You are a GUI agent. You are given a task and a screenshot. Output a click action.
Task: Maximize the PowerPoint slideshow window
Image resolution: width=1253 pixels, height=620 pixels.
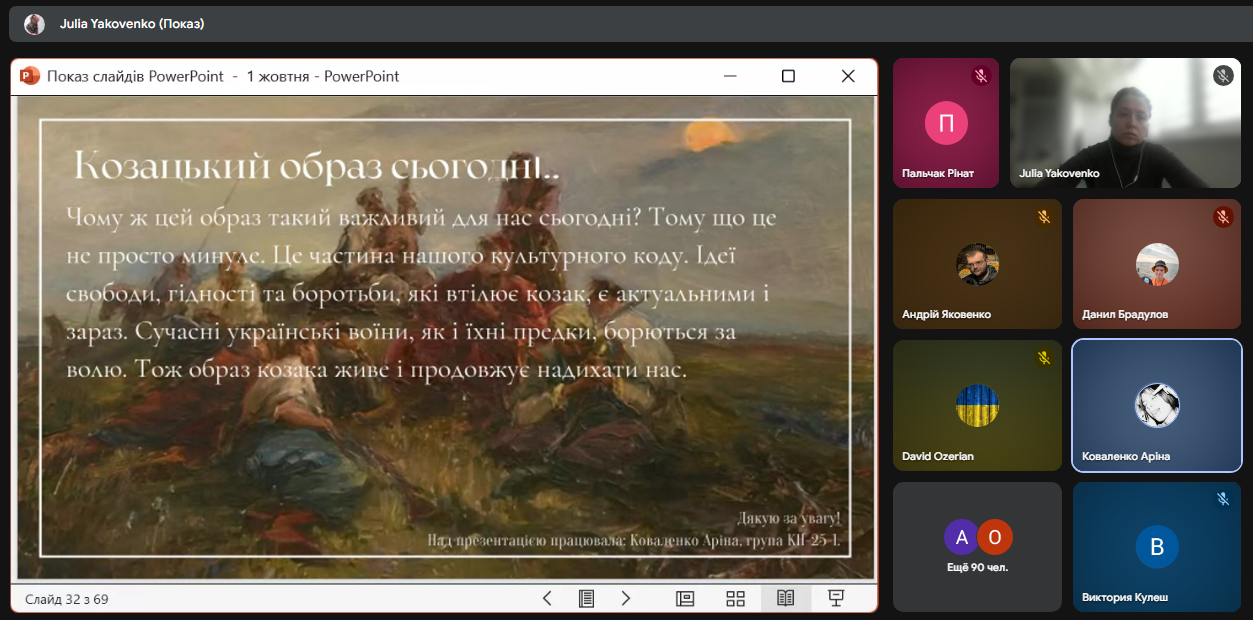(788, 76)
